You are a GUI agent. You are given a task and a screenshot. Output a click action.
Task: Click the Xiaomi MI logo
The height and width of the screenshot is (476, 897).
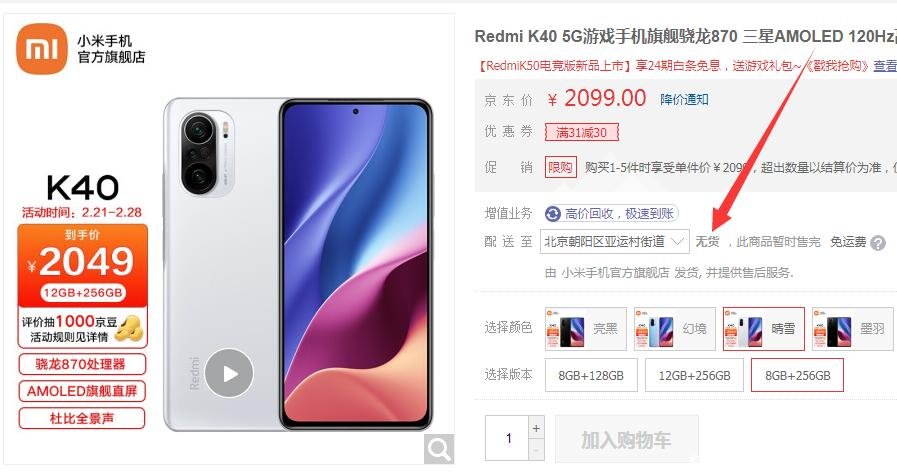click(42, 49)
